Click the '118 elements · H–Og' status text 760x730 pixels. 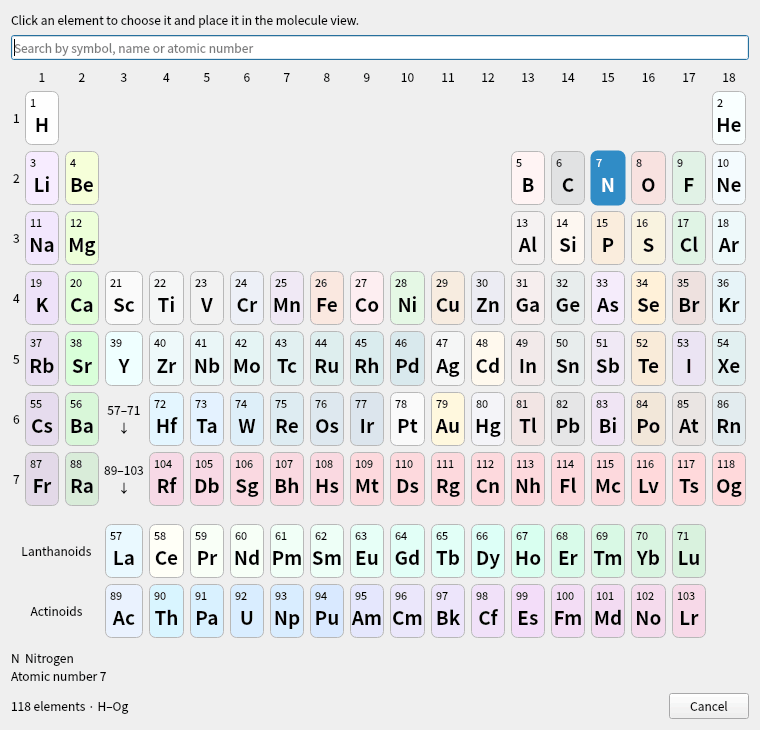click(70, 706)
